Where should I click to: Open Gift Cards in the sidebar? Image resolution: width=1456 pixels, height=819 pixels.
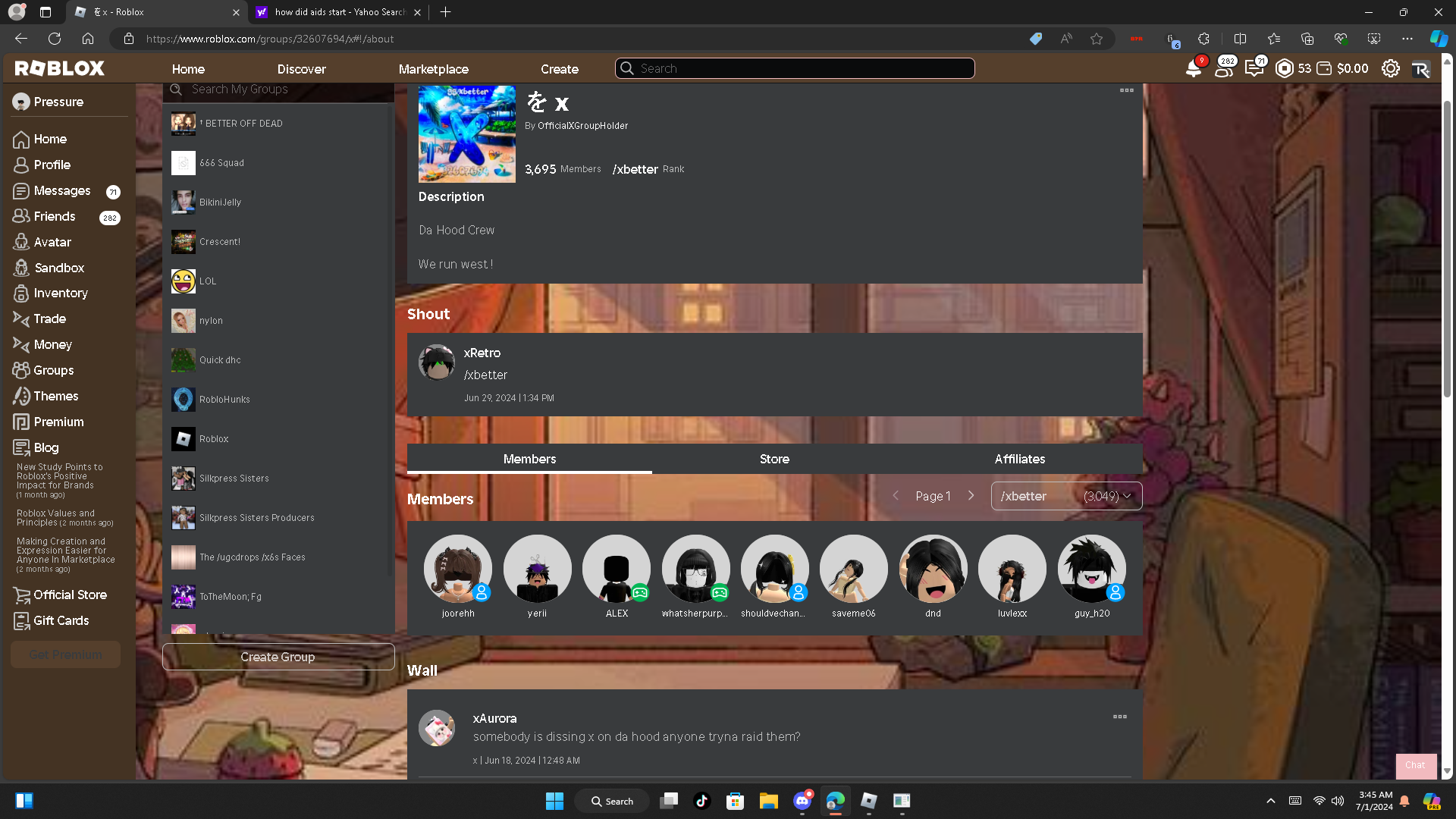(52, 621)
